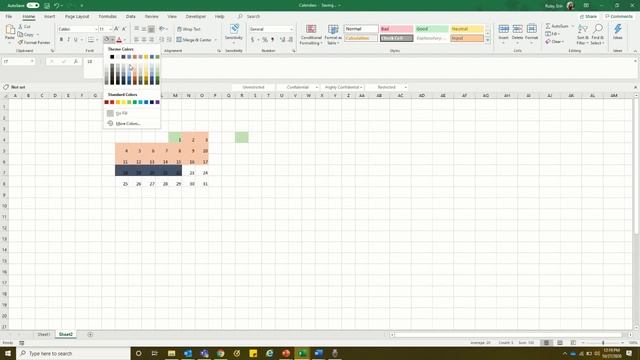This screenshot has width=640, height=360.
Task: Toggle Wrap Text
Action: coord(189,29)
